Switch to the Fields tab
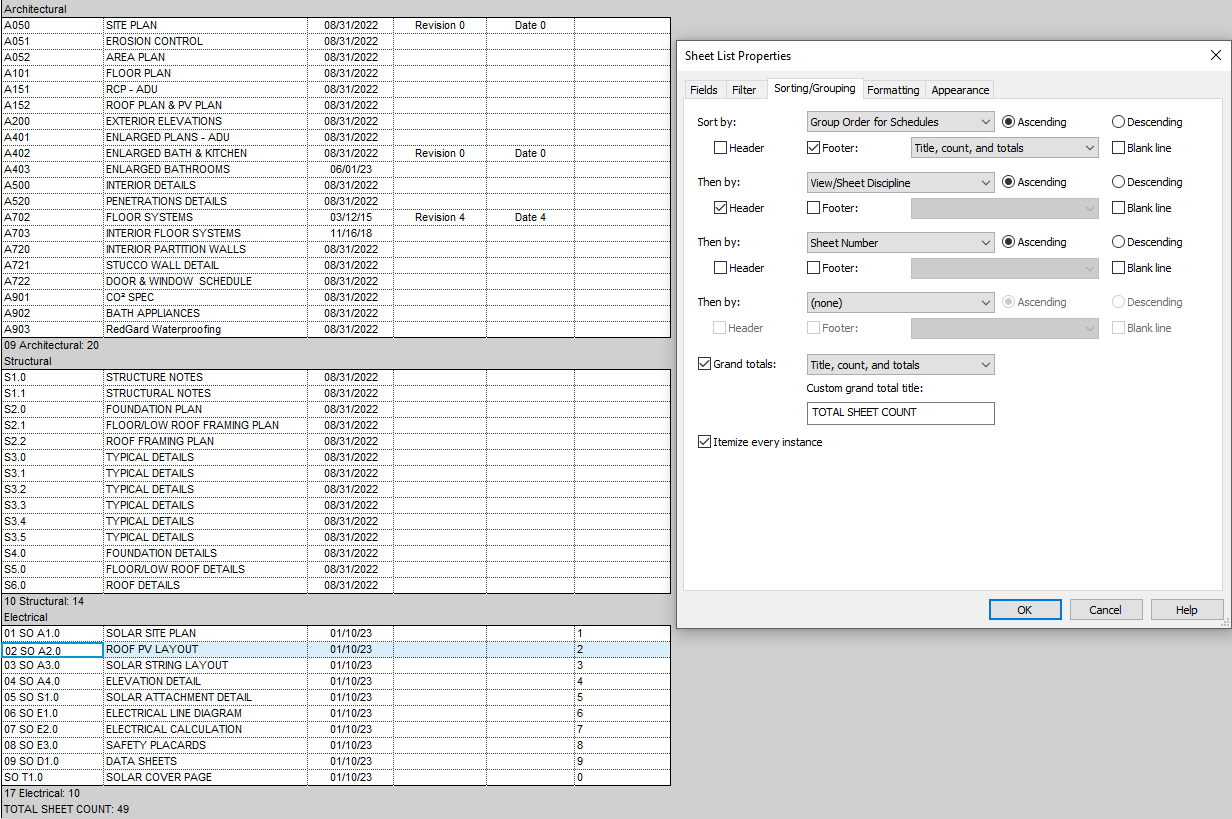Image resolution: width=1232 pixels, height=819 pixels. click(x=704, y=89)
